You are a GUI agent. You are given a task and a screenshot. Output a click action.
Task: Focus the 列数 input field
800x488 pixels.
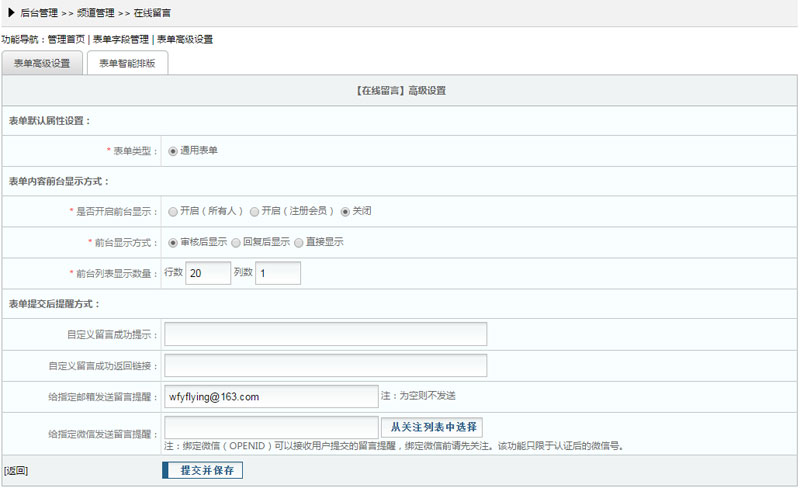278,273
